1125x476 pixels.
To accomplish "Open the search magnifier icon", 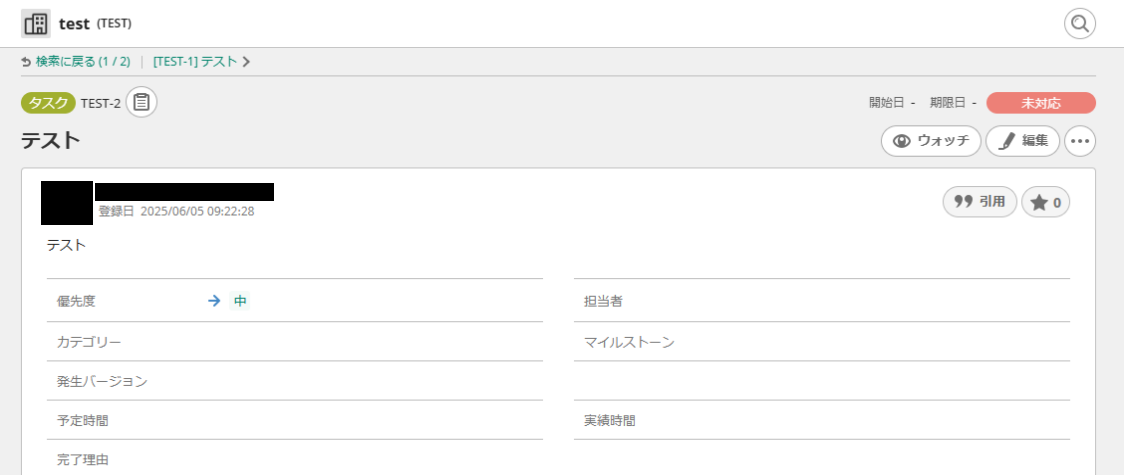I will point(1080,23).
